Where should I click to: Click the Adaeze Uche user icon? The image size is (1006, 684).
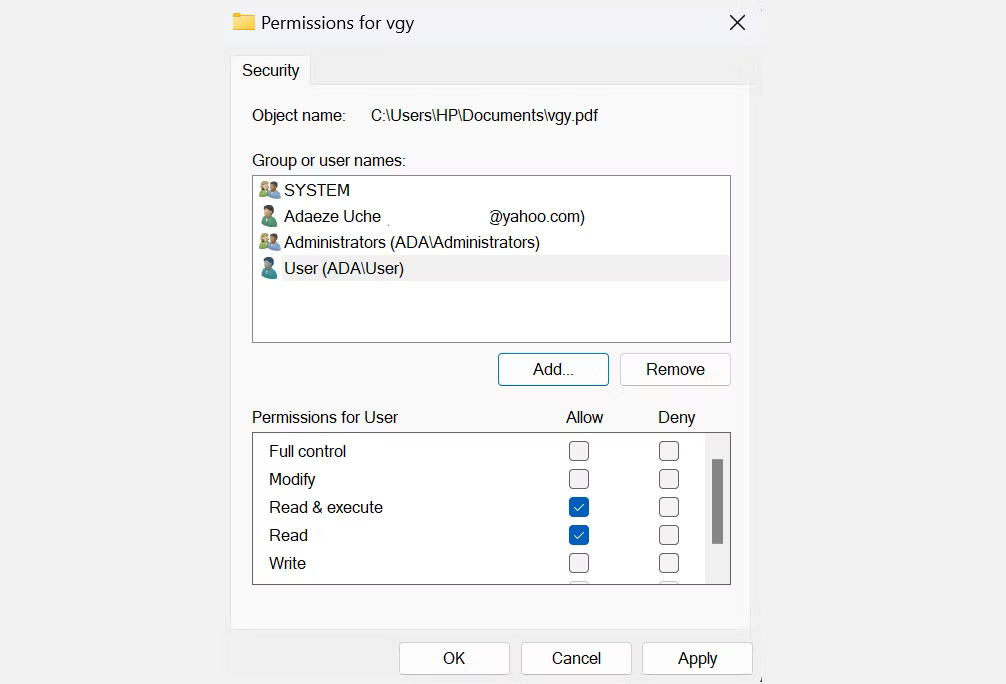click(x=269, y=216)
